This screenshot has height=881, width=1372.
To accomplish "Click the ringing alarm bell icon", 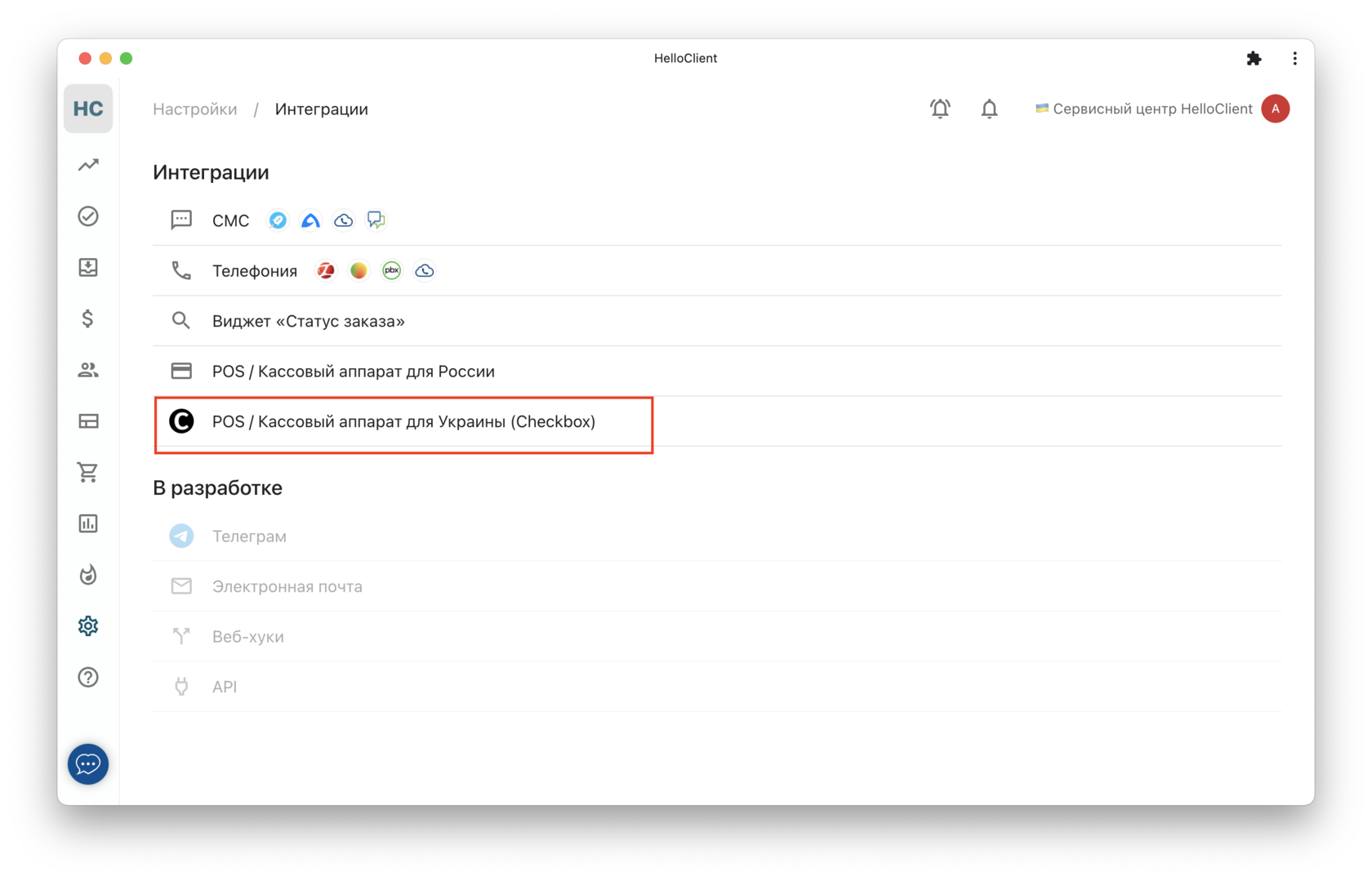I will point(940,109).
